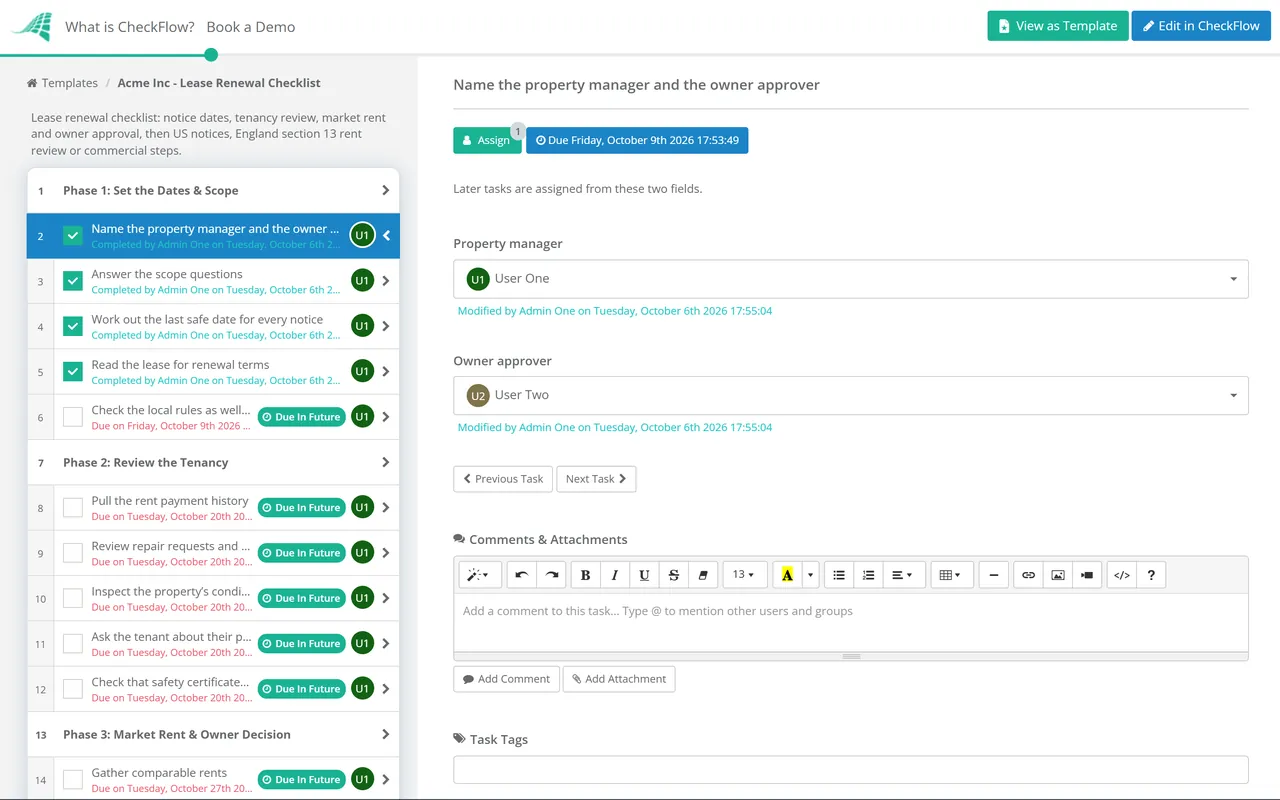Uncheck 'Work out the last safe date' checkbox
The width and height of the screenshot is (1280, 800).
tap(73, 326)
